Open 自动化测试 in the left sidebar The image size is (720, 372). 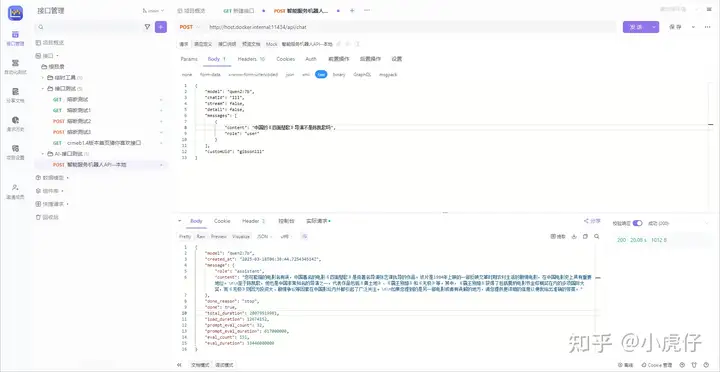(x=16, y=67)
